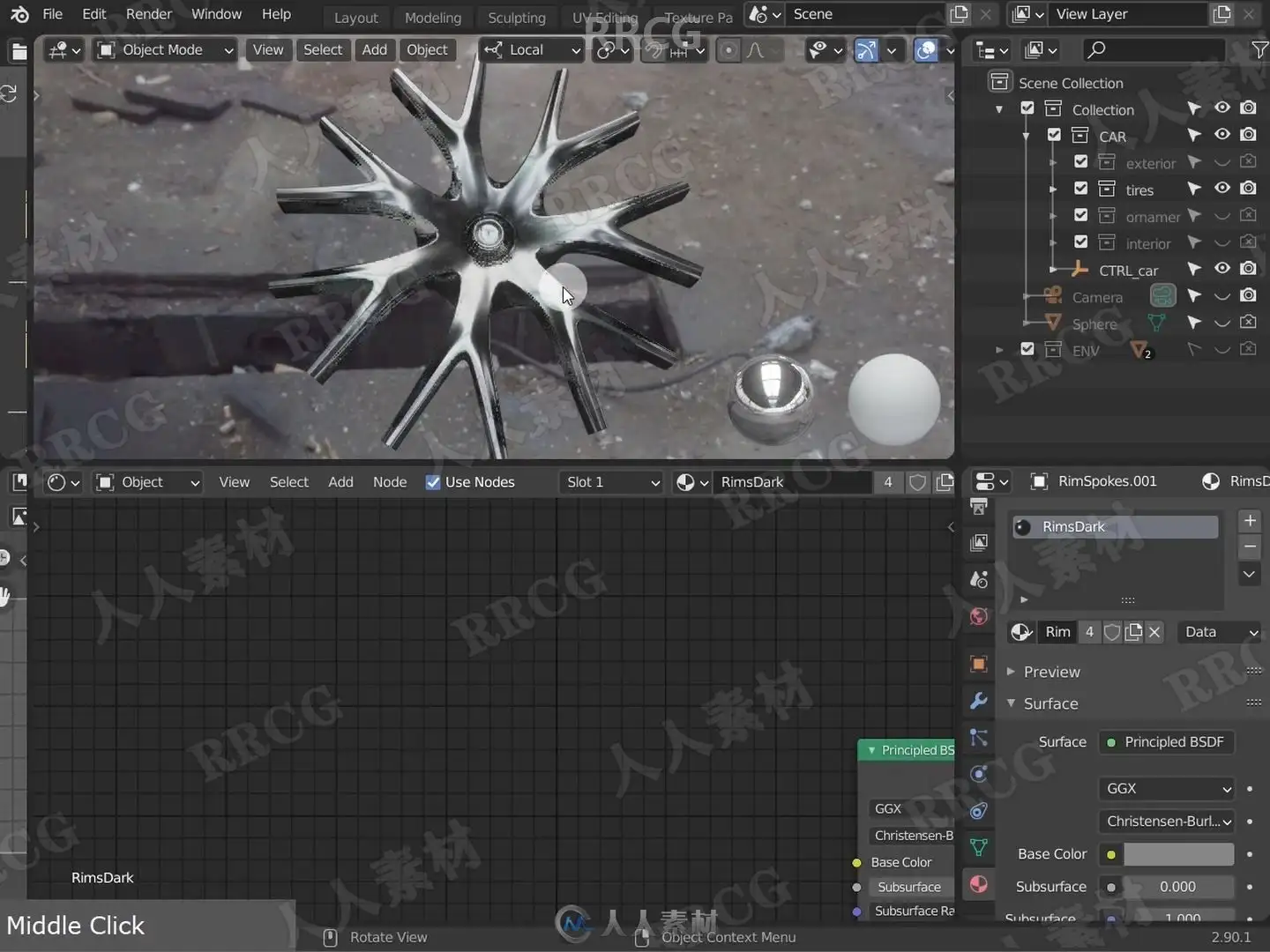Toggle fake user in node editor header
This screenshot has height=952, width=1270.
[x=918, y=482]
